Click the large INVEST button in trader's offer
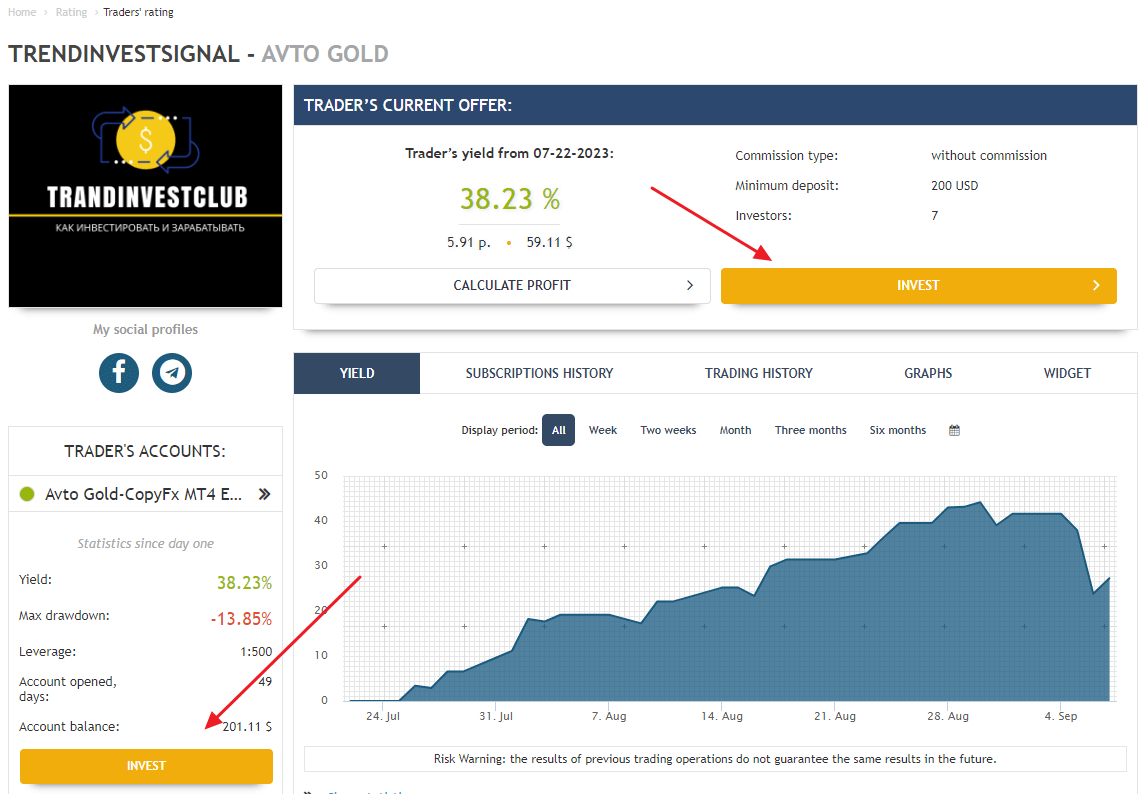The width and height of the screenshot is (1139, 794). 918,285
